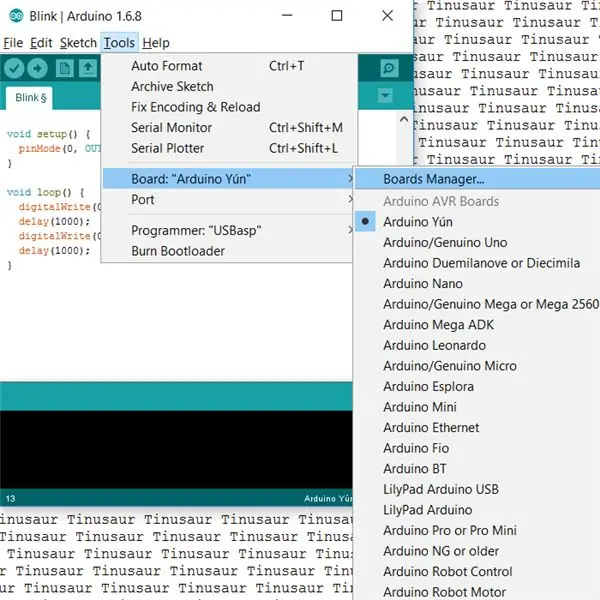Choose Archive Sketch menu entry
The image size is (600, 600).
[228, 86]
